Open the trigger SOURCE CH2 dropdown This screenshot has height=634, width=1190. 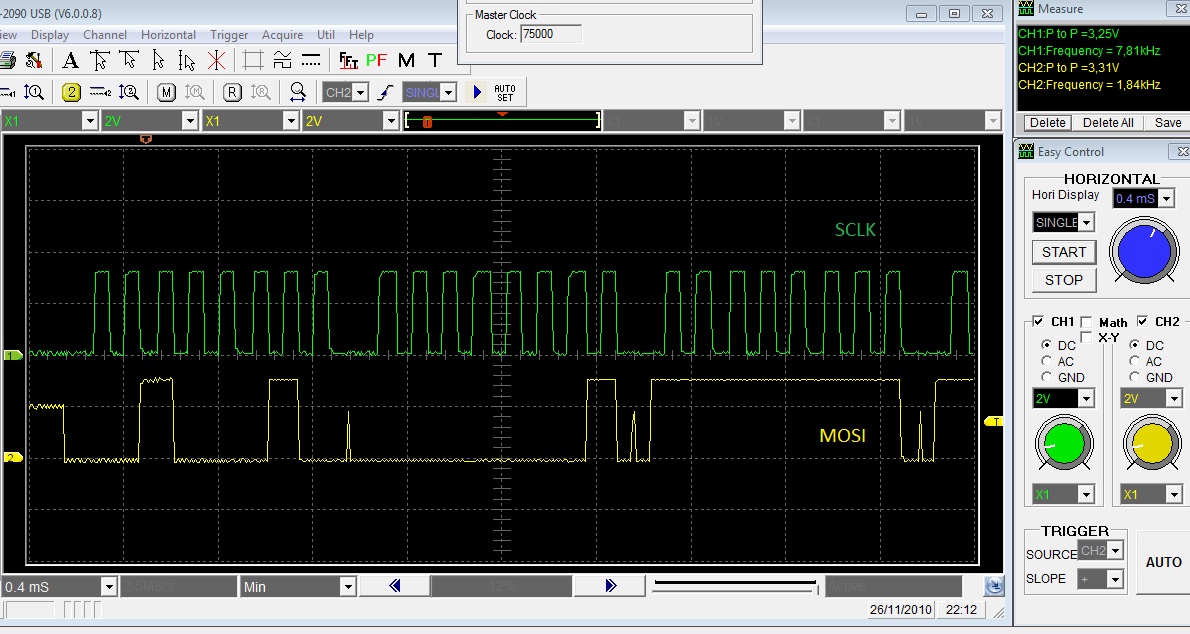coord(1115,550)
